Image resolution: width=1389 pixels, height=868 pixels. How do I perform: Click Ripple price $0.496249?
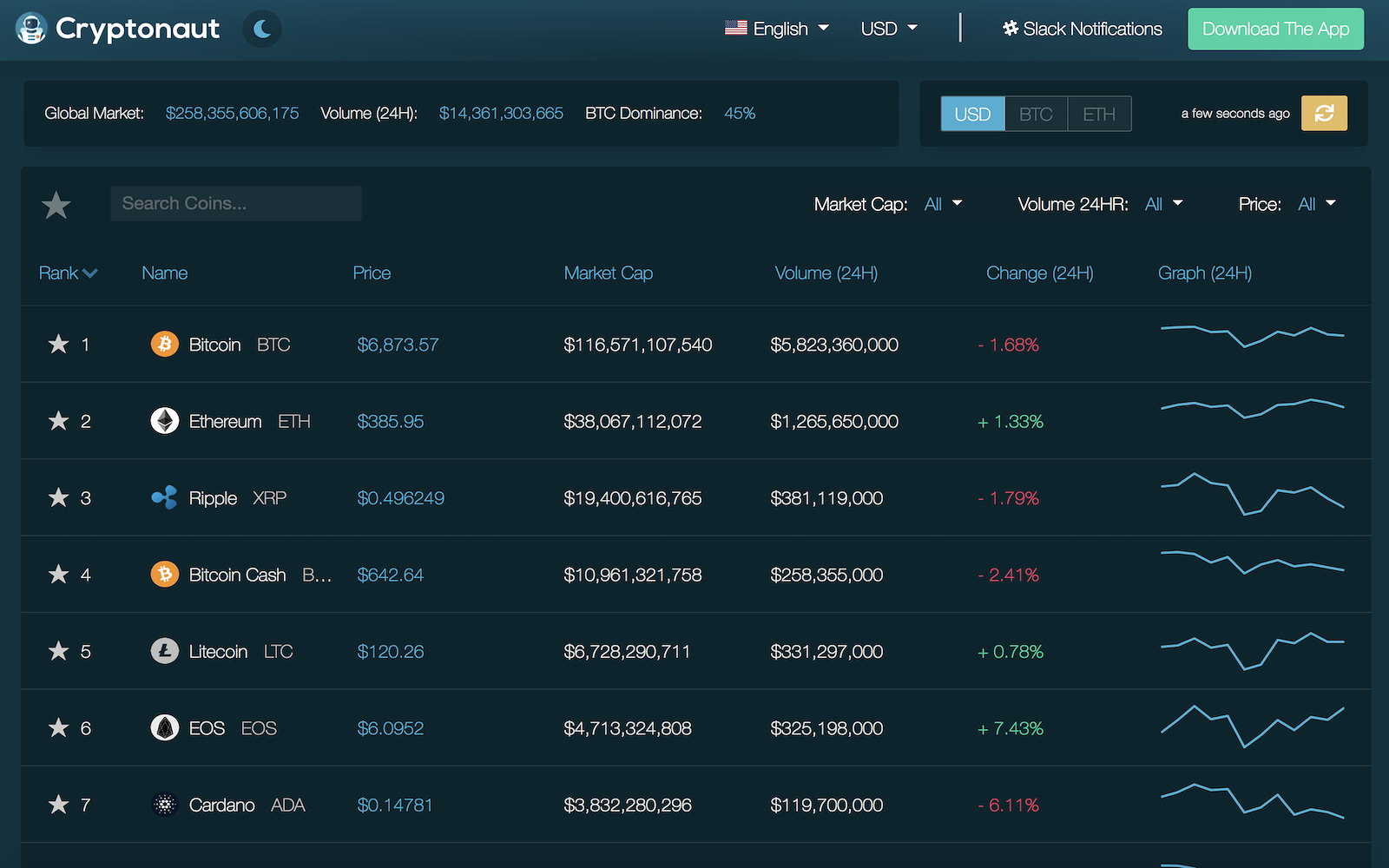pyautogui.click(x=400, y=498)
